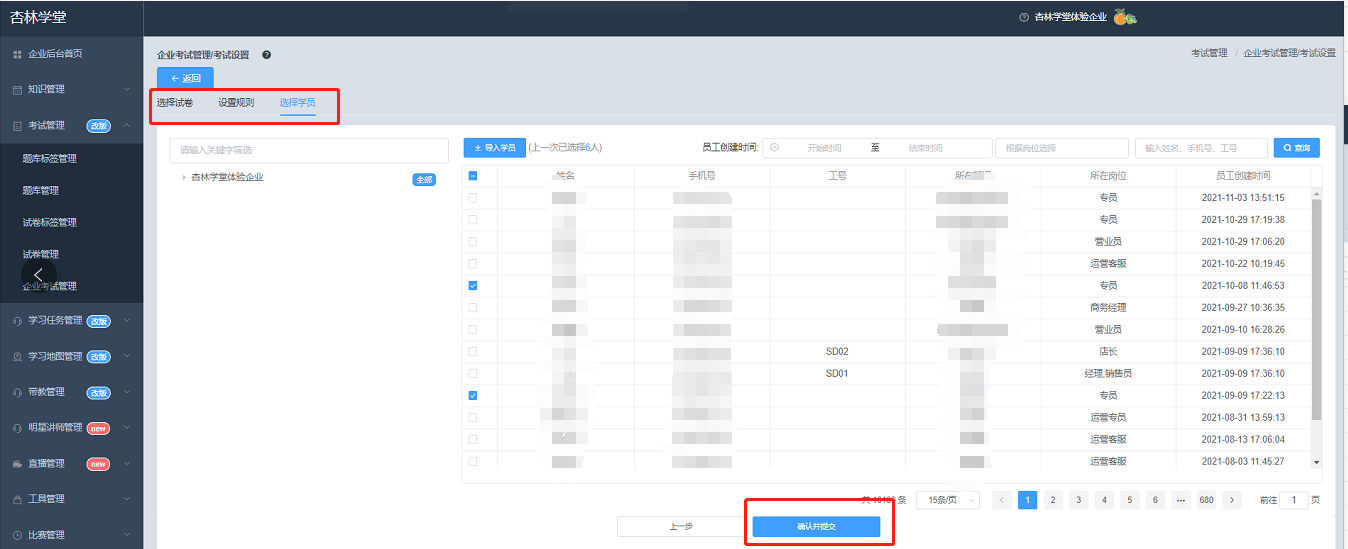Open the fruit avatar in top header
Image resolution: width=1348 pixels, height=549 pixels.
point(1124,17)
